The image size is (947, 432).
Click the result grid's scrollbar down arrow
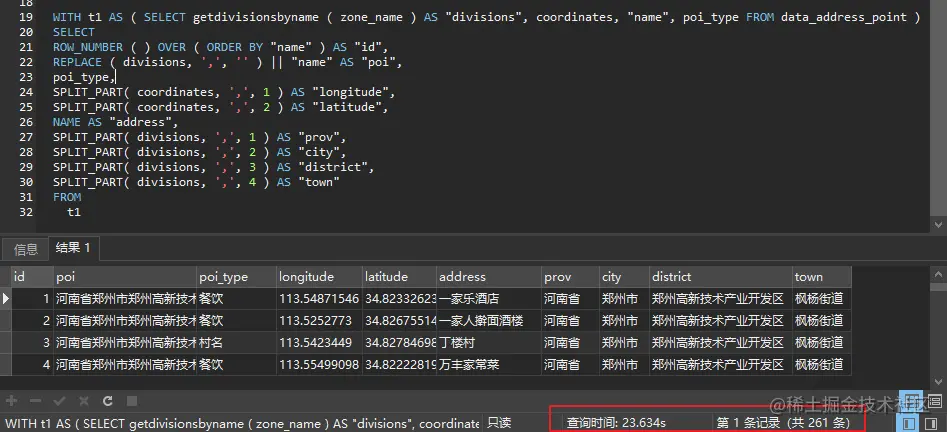pyautogui.click(x=940, y=381)
